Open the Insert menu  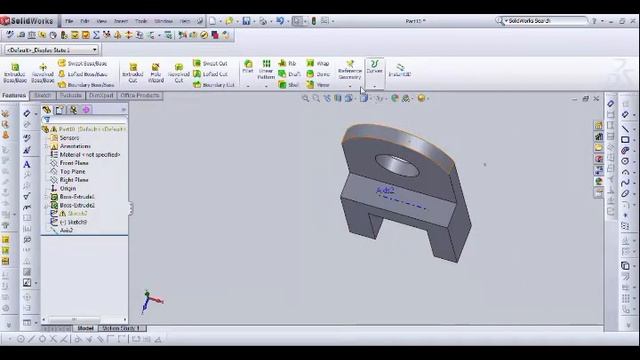[x=121, y=21]
